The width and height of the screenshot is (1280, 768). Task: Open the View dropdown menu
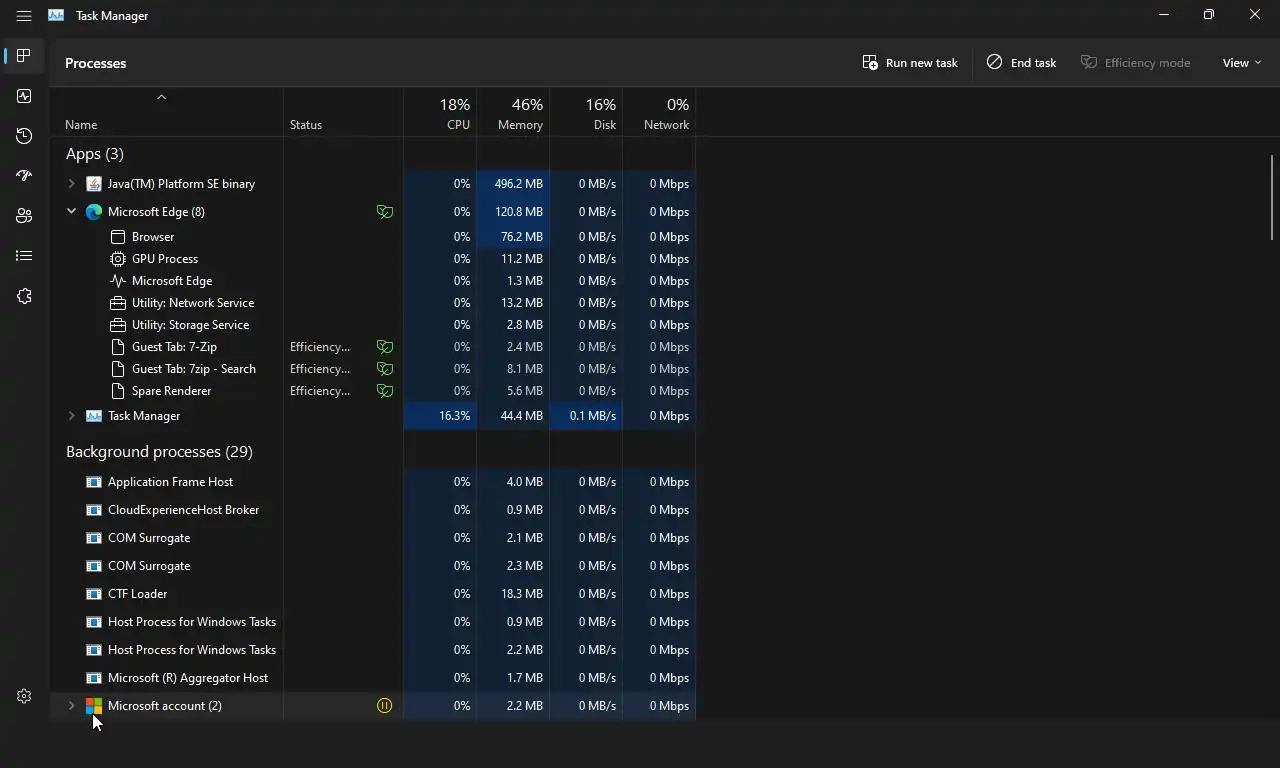[1242, 63]
